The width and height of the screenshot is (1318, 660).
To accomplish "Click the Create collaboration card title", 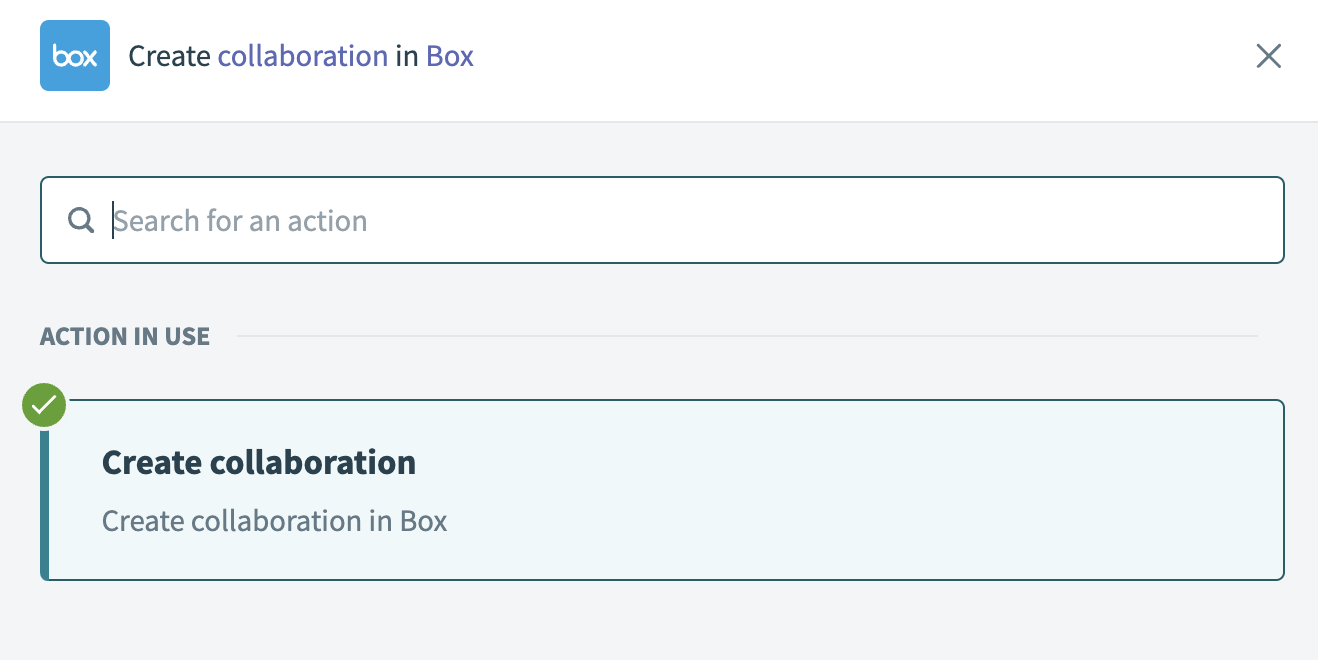I will point(258,462).
